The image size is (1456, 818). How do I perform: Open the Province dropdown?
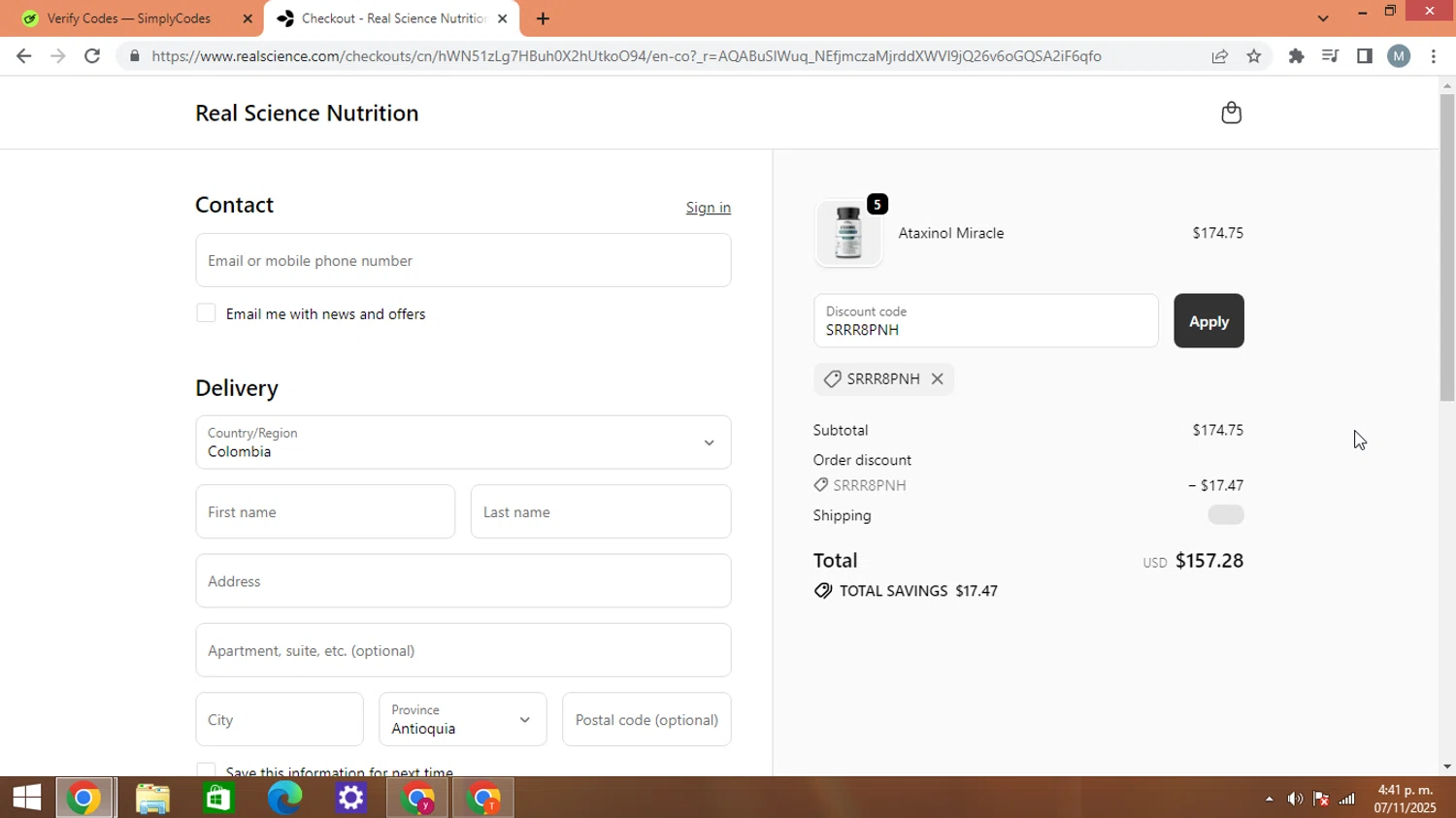[463, 720]
